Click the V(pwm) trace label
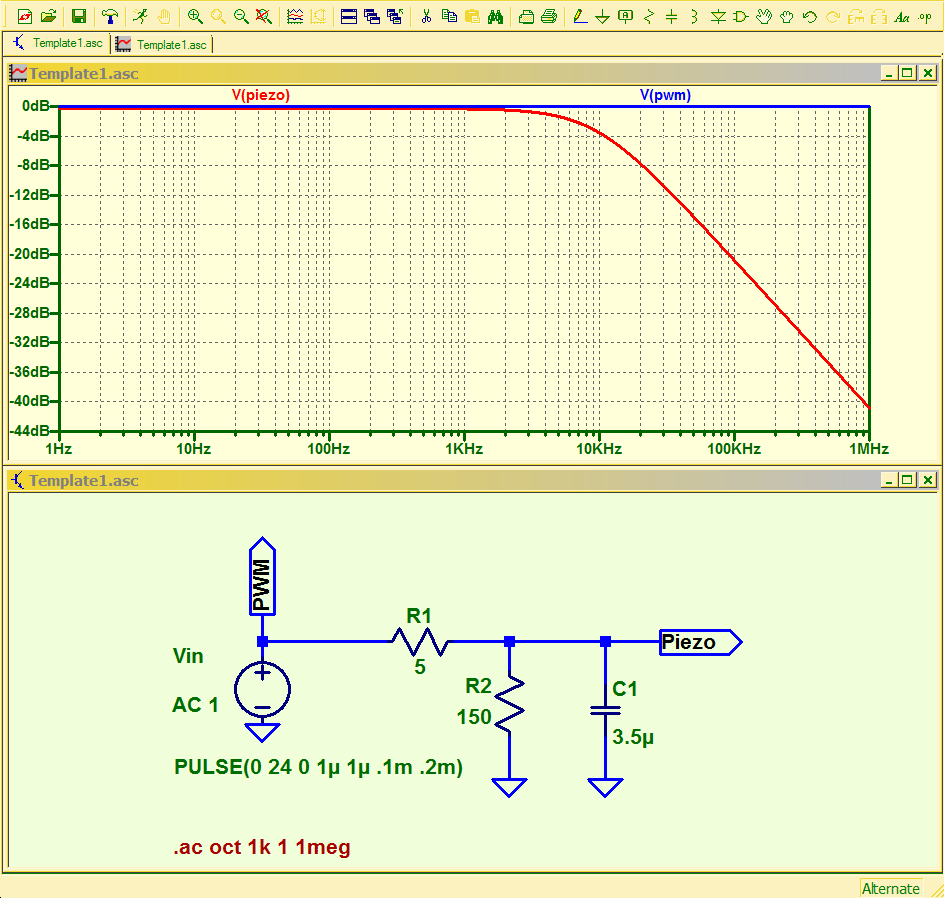This screenshot has width=944, height=898. click(x=665, y=95)
